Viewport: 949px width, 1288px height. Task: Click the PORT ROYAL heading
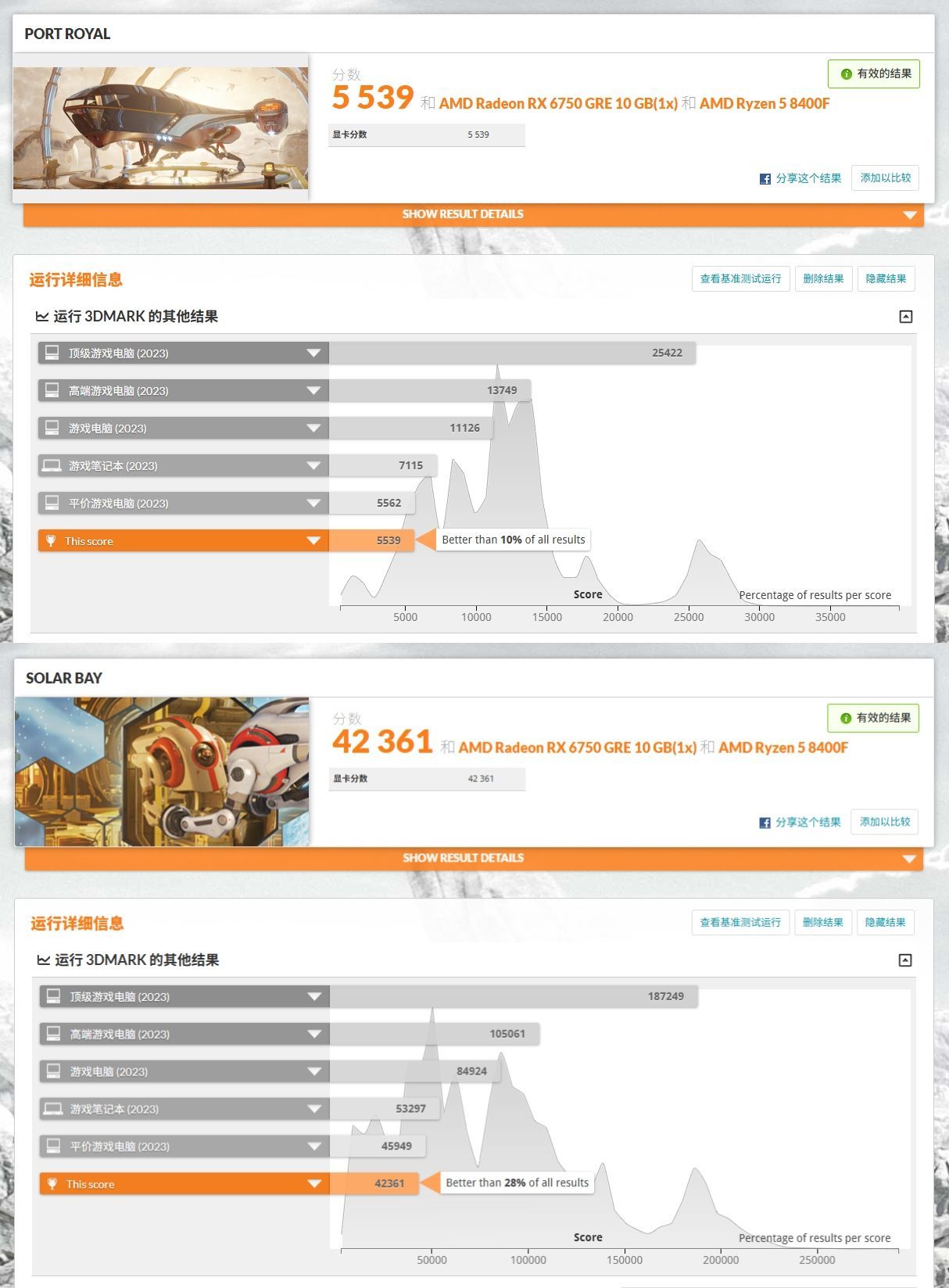(67, 34)
